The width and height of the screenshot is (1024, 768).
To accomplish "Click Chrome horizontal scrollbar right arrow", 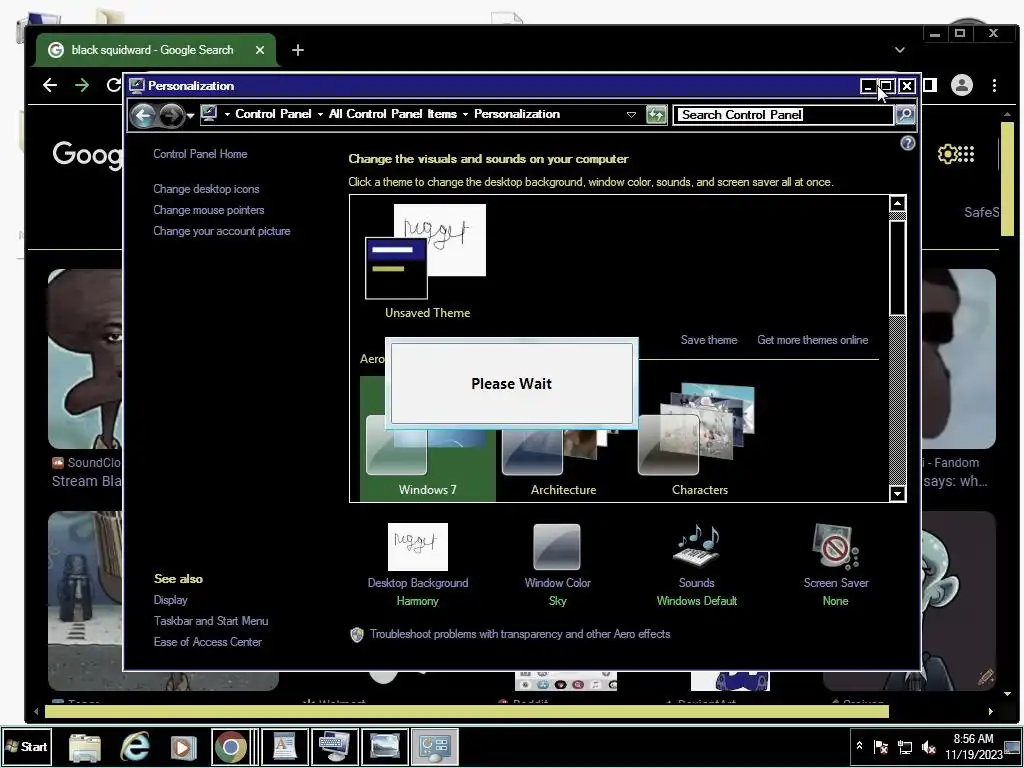I will (991, 711).
